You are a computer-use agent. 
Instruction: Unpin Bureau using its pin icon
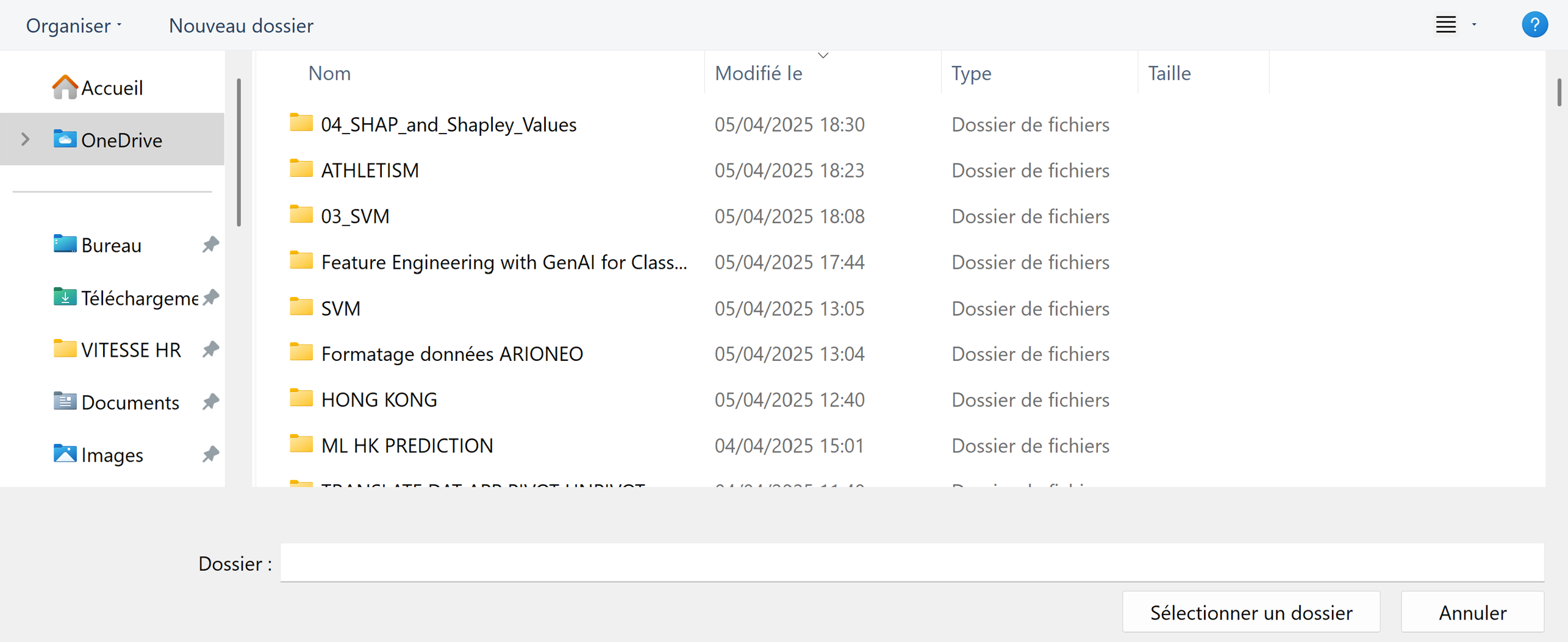coord(210,245)
